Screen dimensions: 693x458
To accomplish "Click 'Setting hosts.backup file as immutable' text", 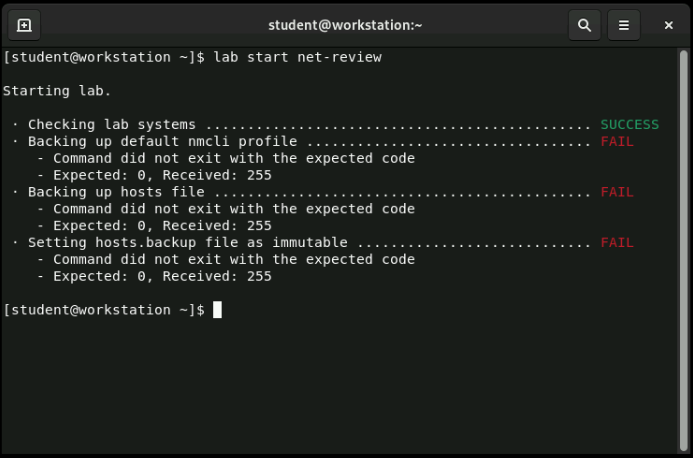I will (x=187, y=243).
